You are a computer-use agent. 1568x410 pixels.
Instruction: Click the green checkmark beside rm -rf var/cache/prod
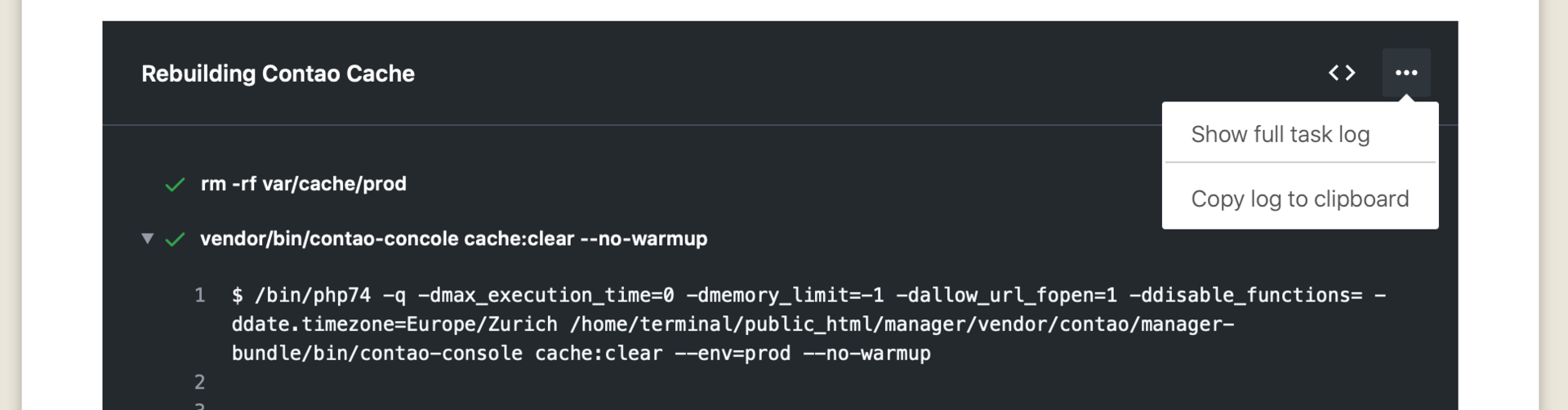coord(175,185)
